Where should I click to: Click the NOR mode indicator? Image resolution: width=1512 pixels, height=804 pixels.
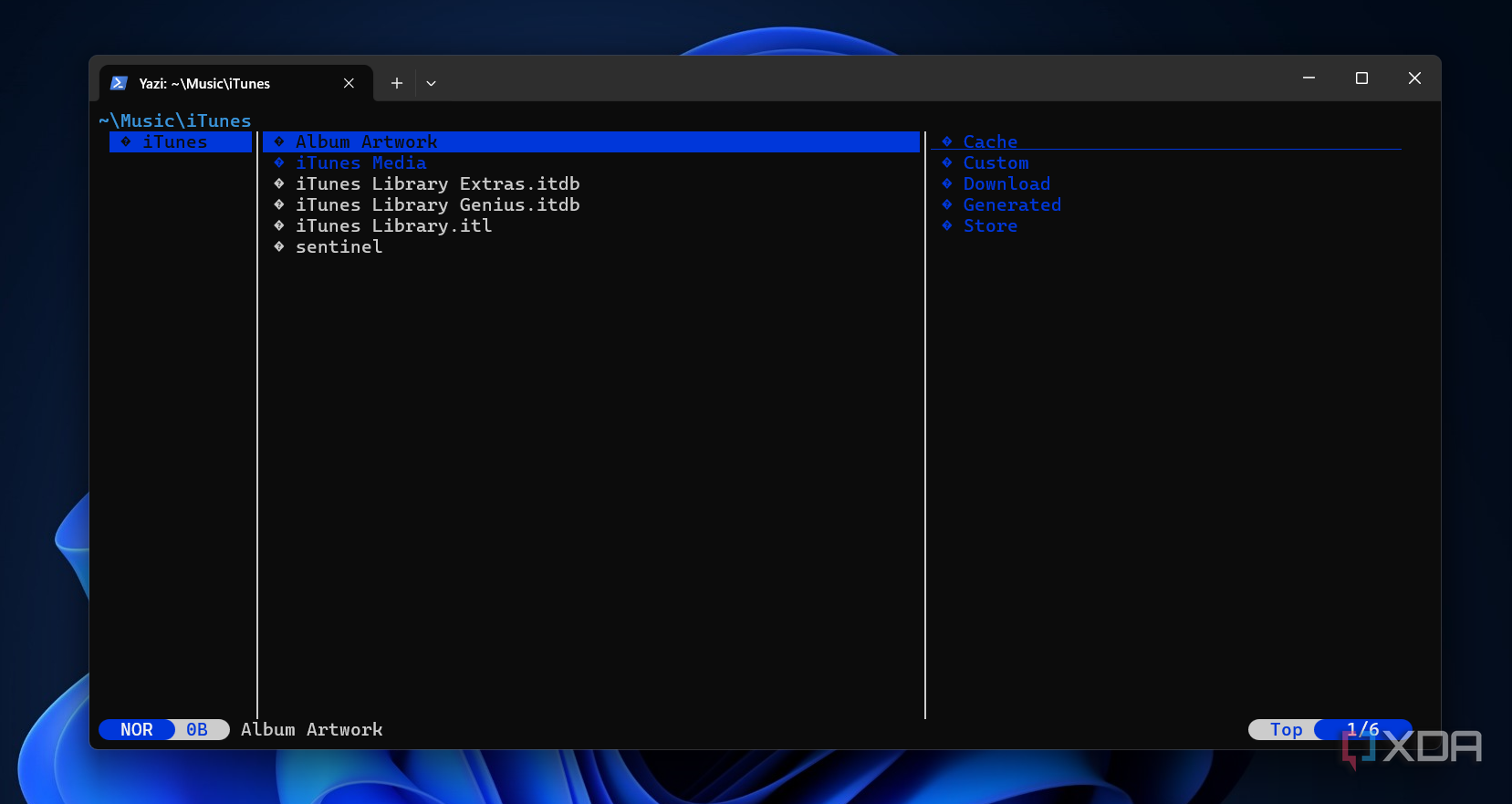137,729
